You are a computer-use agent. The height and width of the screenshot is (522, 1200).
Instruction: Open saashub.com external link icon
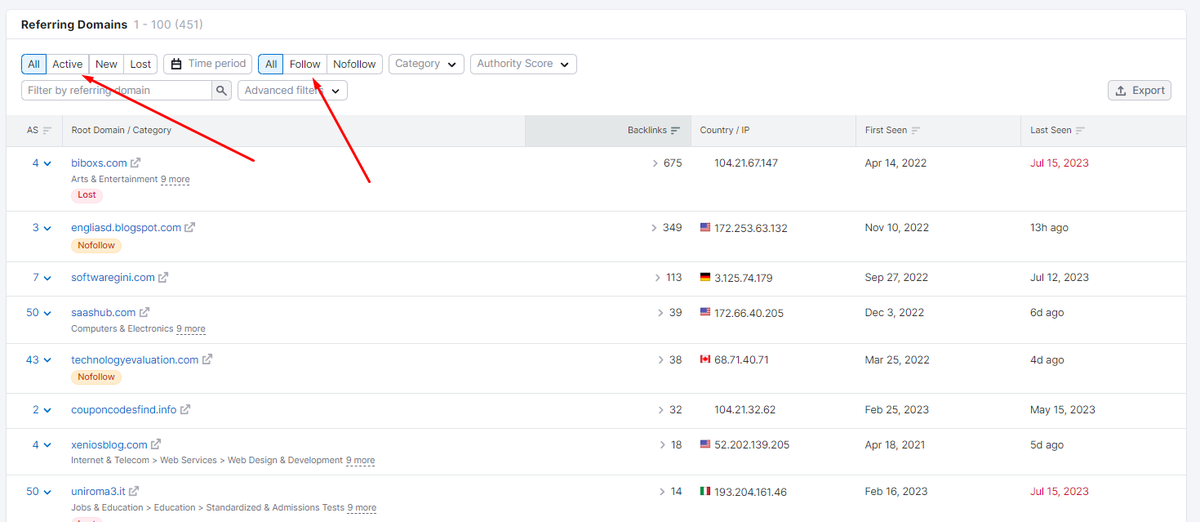[x=144, y=313]
